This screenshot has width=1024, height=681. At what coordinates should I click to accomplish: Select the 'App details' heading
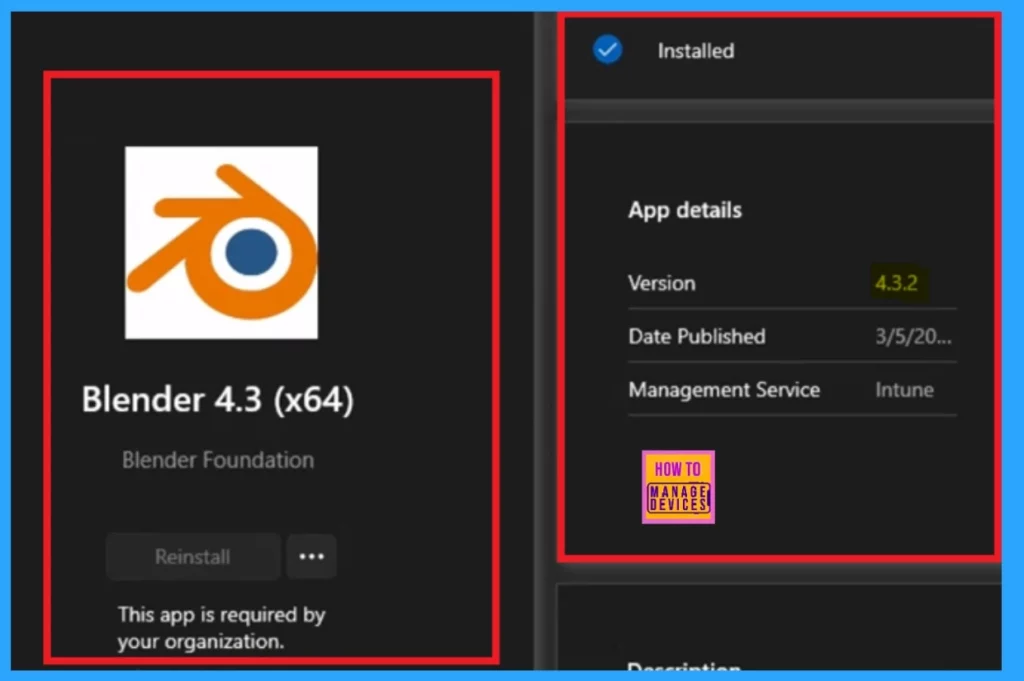pos(685,210)
